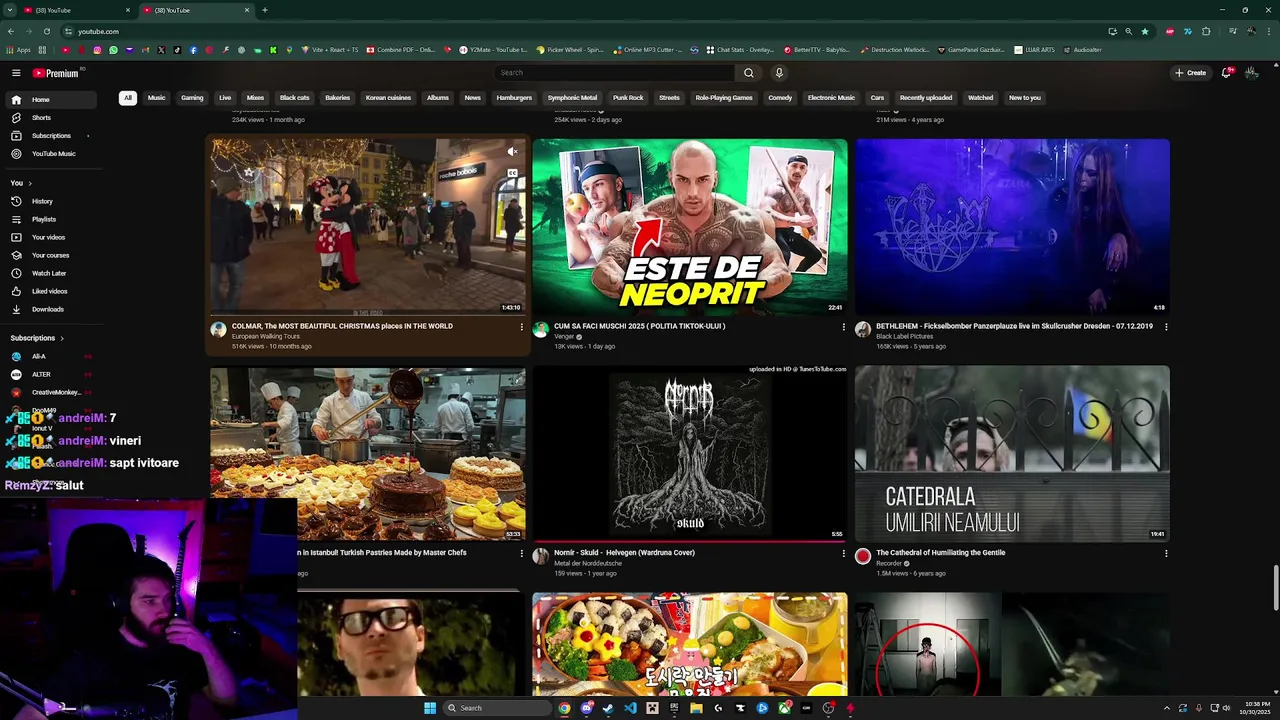The width and height of the screenshot is (1280, 720).
Task: Select the Korean cuisines filter chip
Action: 388,98
